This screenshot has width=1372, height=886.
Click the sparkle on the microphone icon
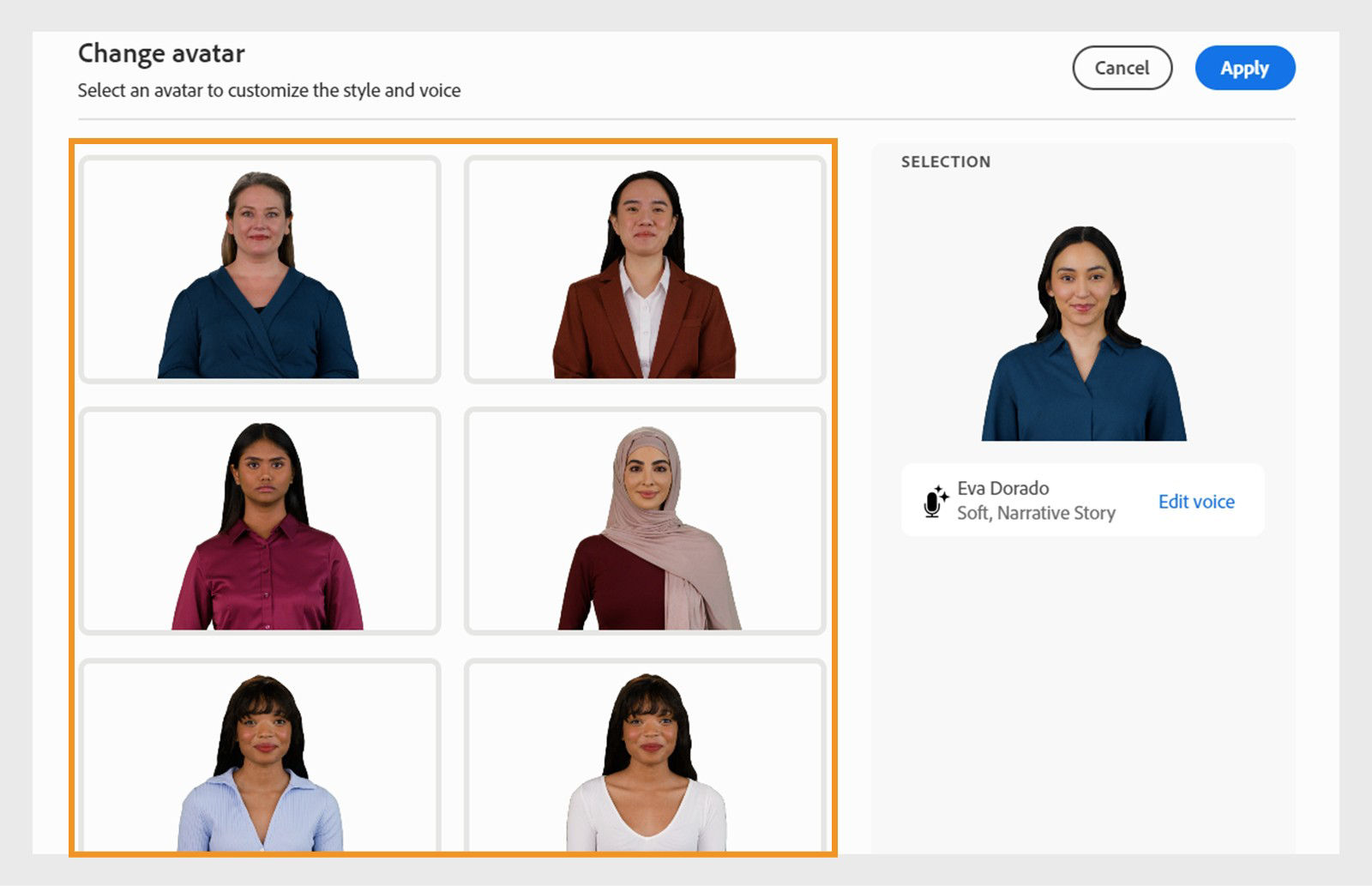(x=942, y=491)
